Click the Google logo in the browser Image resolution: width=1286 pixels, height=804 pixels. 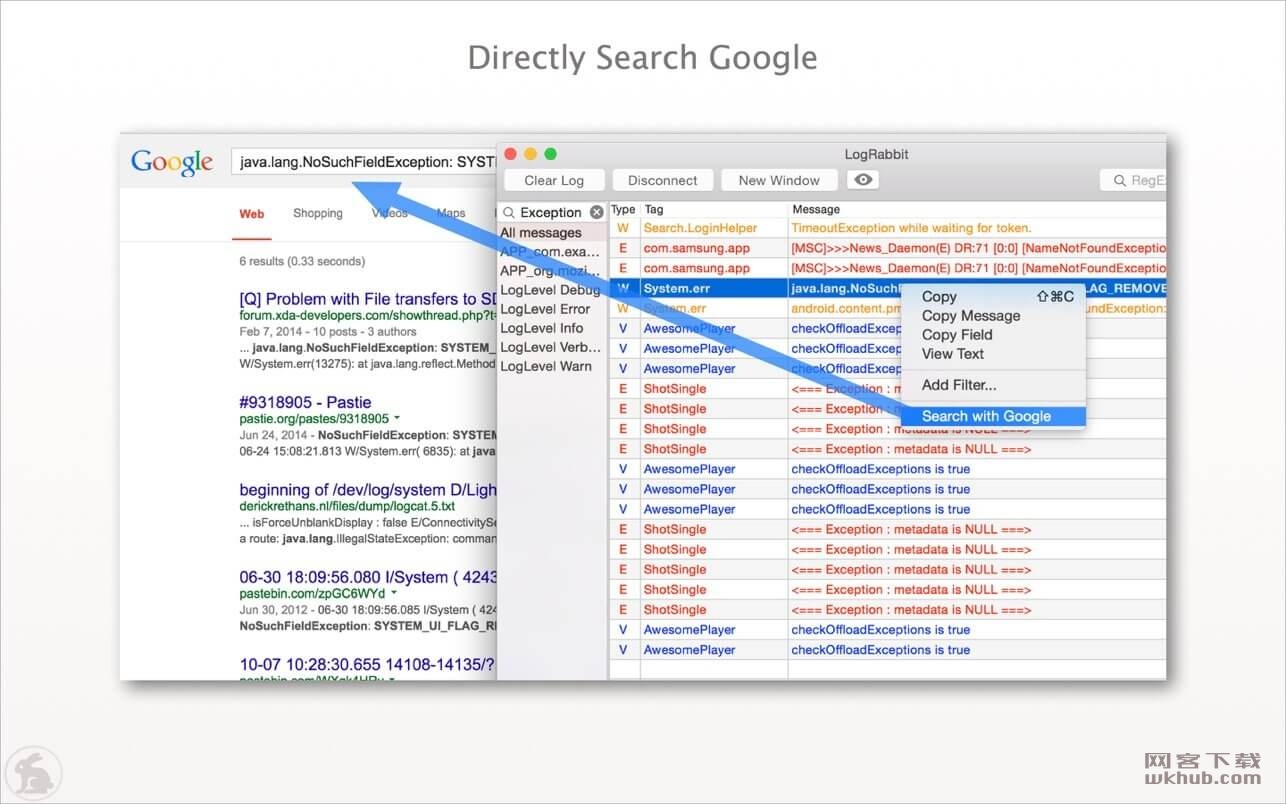click(x=172, y=162)
